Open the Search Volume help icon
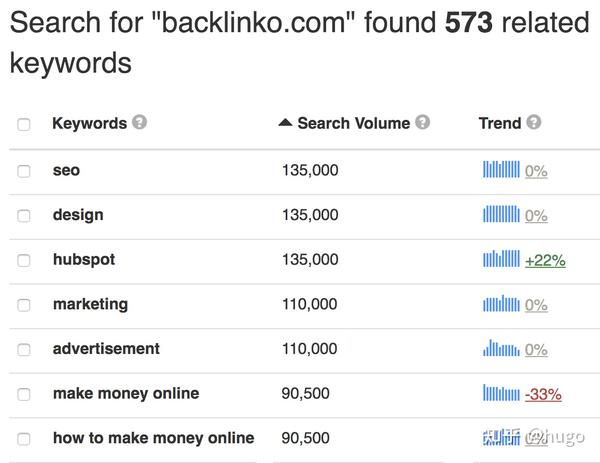Image resolution: width=600 pixels, height=463 pixels. (x=422, y=122)
